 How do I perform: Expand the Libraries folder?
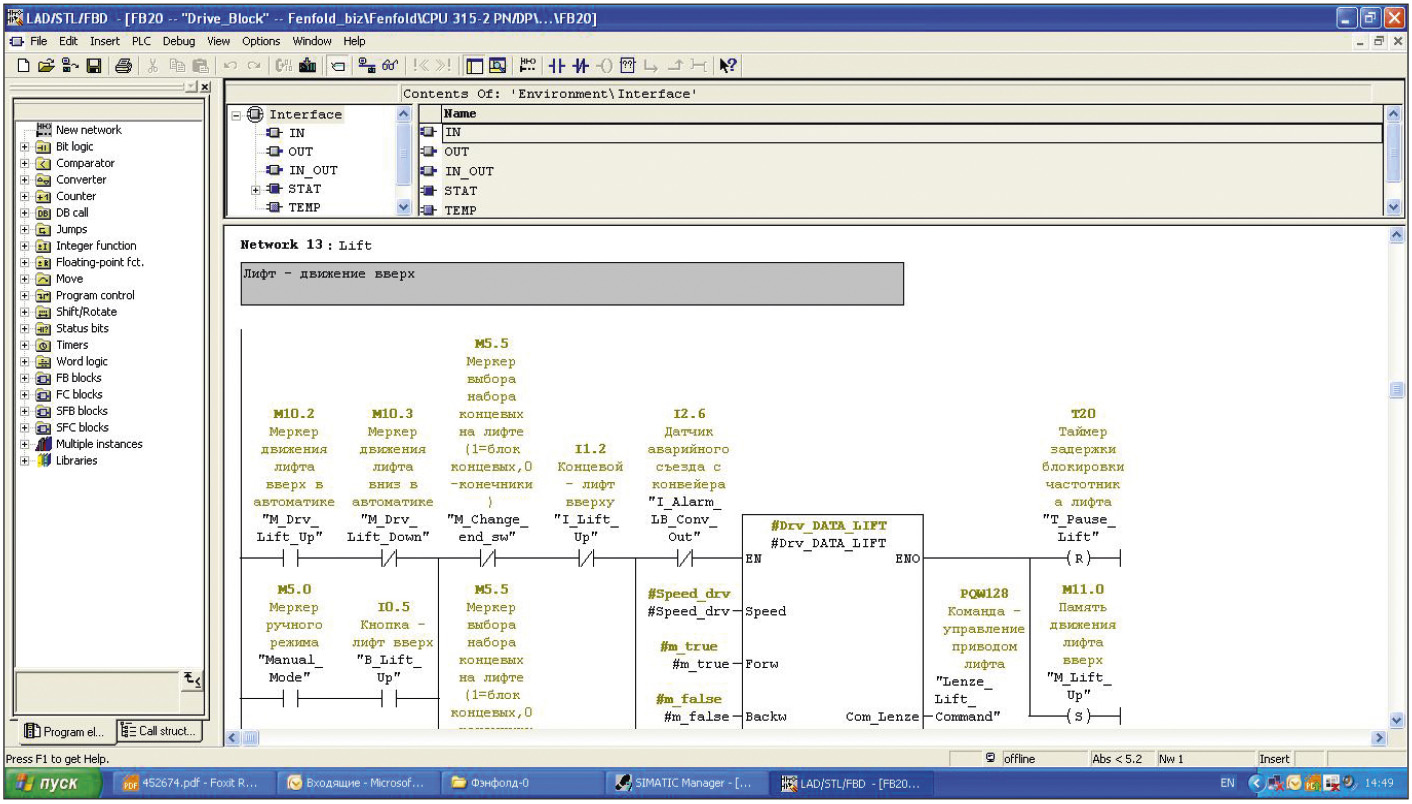click(x=24, y=461)
